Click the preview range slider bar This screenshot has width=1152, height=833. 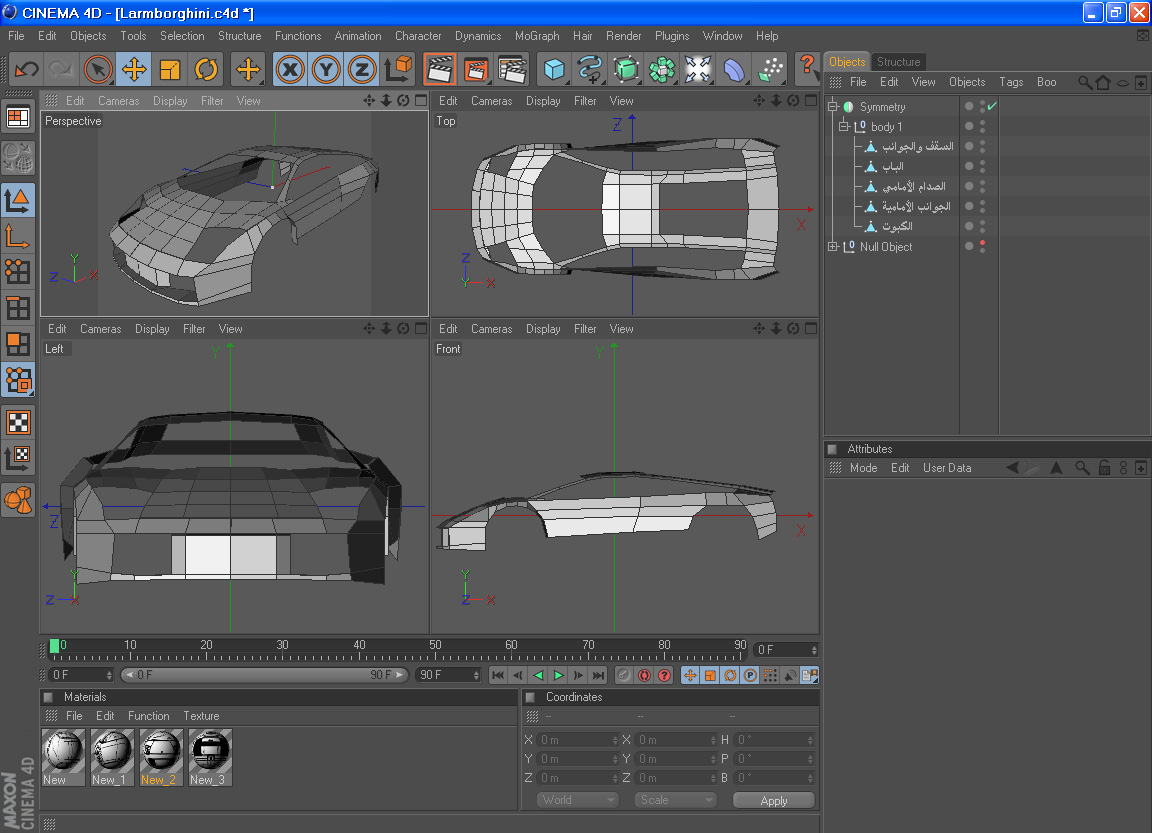pos(264,674)
